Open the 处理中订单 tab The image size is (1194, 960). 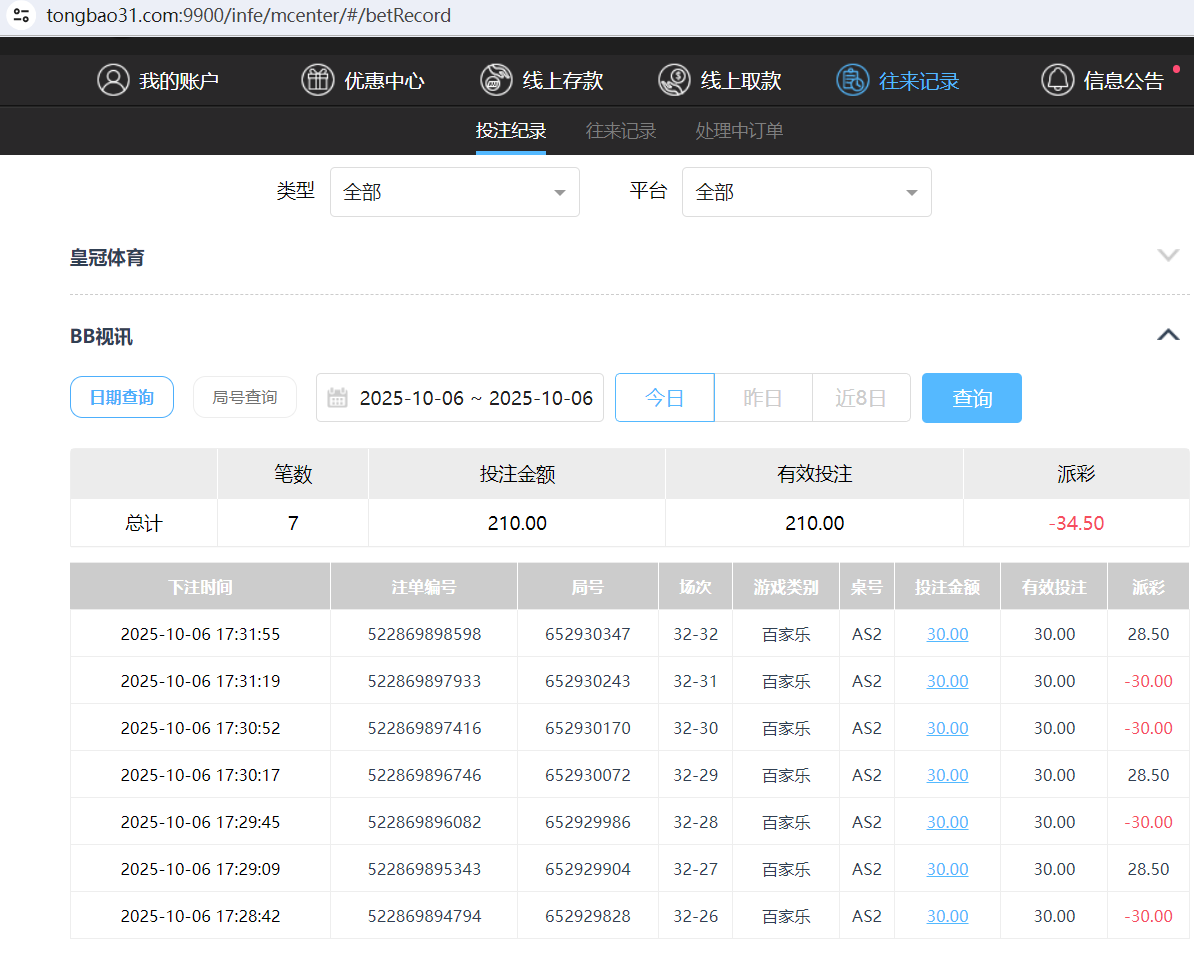tap(738, 130)
